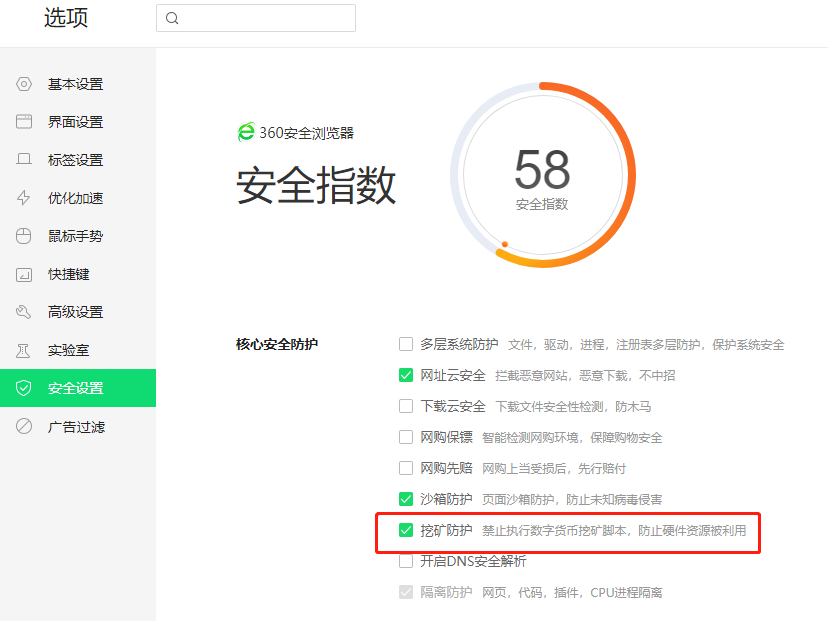Click the 拦截恶意网站 description text
Viewport: 828px width, 621px height.
pos(585,375)
